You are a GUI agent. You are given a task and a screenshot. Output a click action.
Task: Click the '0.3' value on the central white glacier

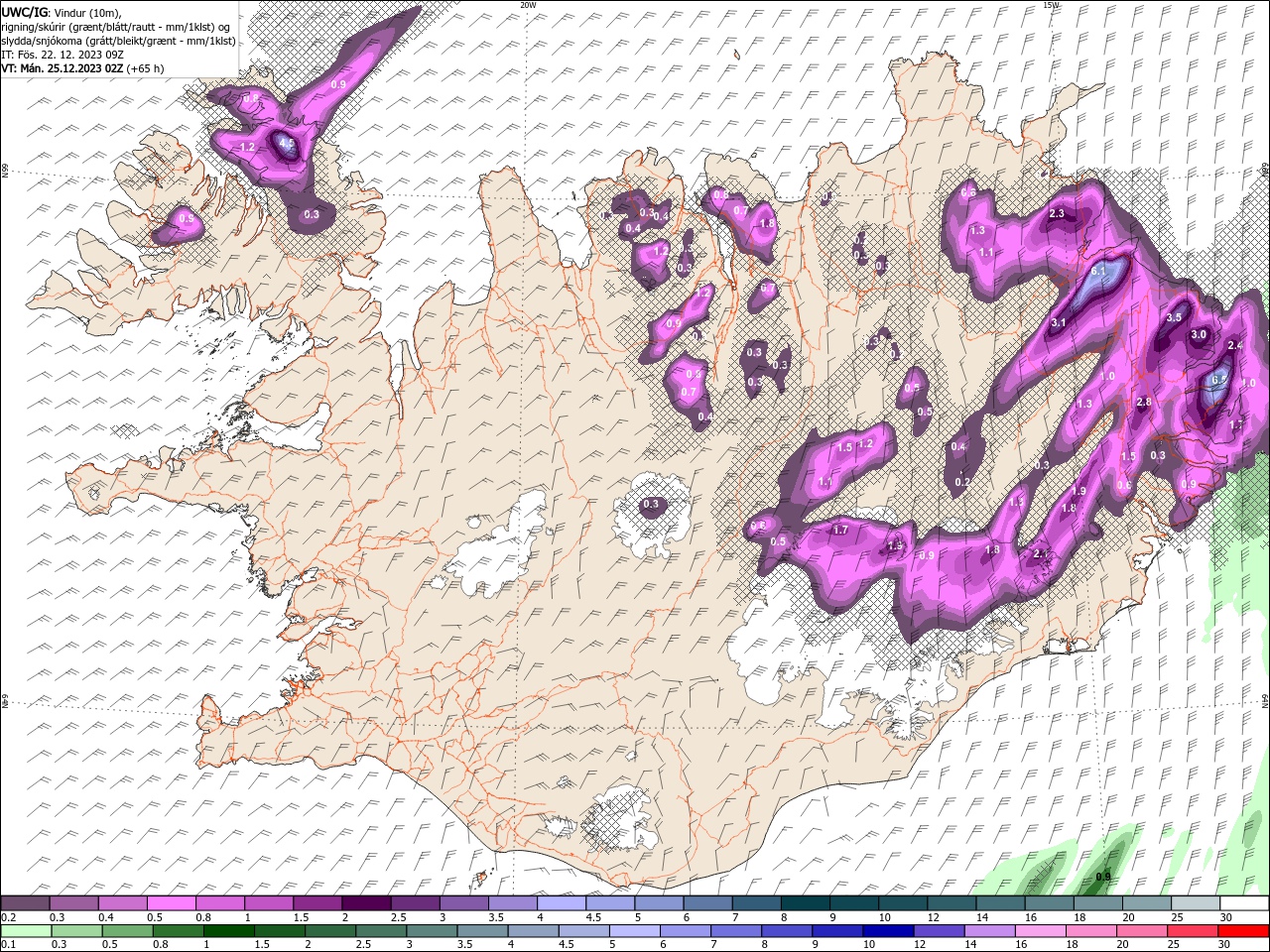point(651,504)
